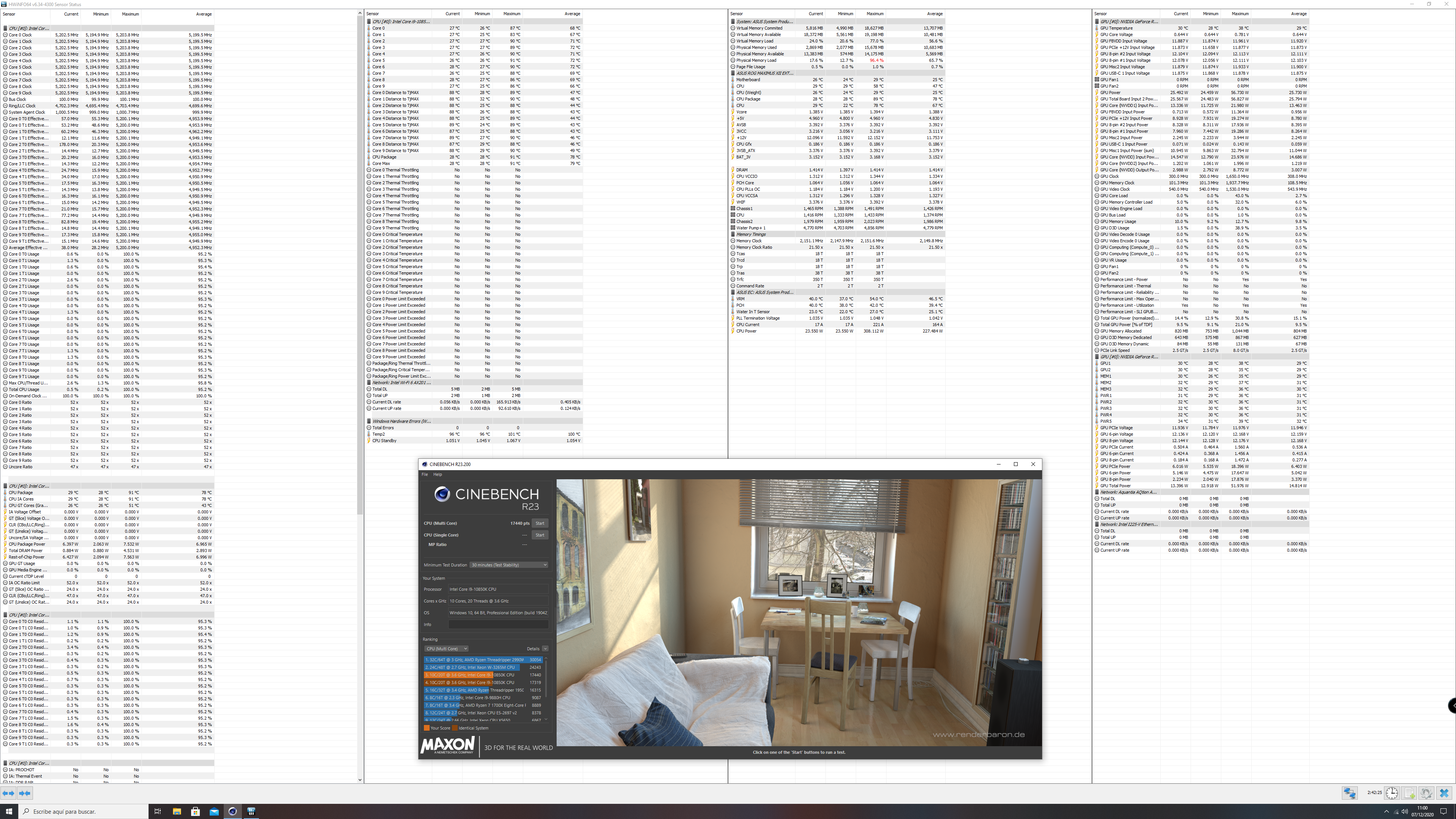Close sensors using the blue X icon
The image size is (1456, 819).
click(x=1444, y=793)
